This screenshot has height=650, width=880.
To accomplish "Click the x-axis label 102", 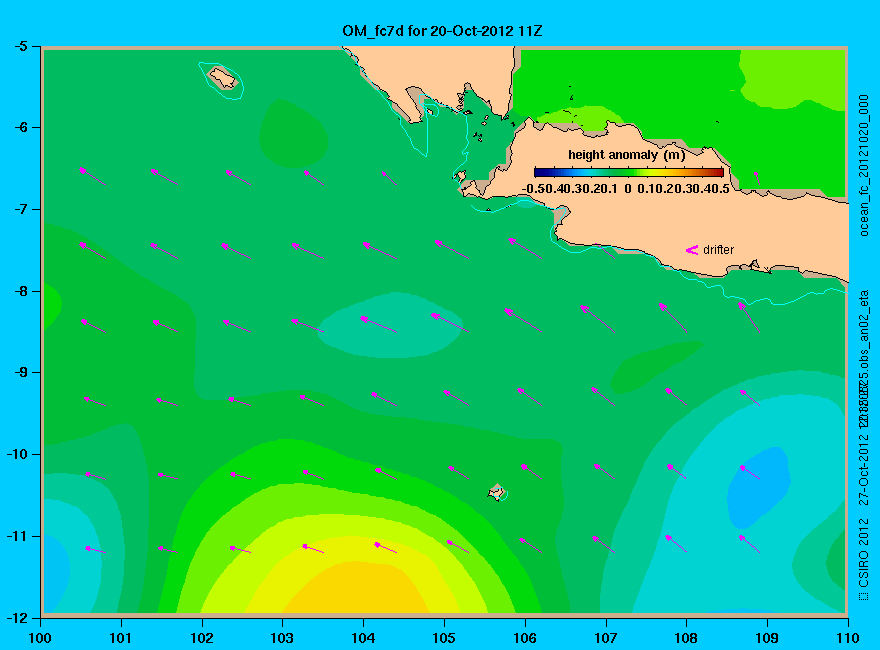I will (x=201, y=638).
